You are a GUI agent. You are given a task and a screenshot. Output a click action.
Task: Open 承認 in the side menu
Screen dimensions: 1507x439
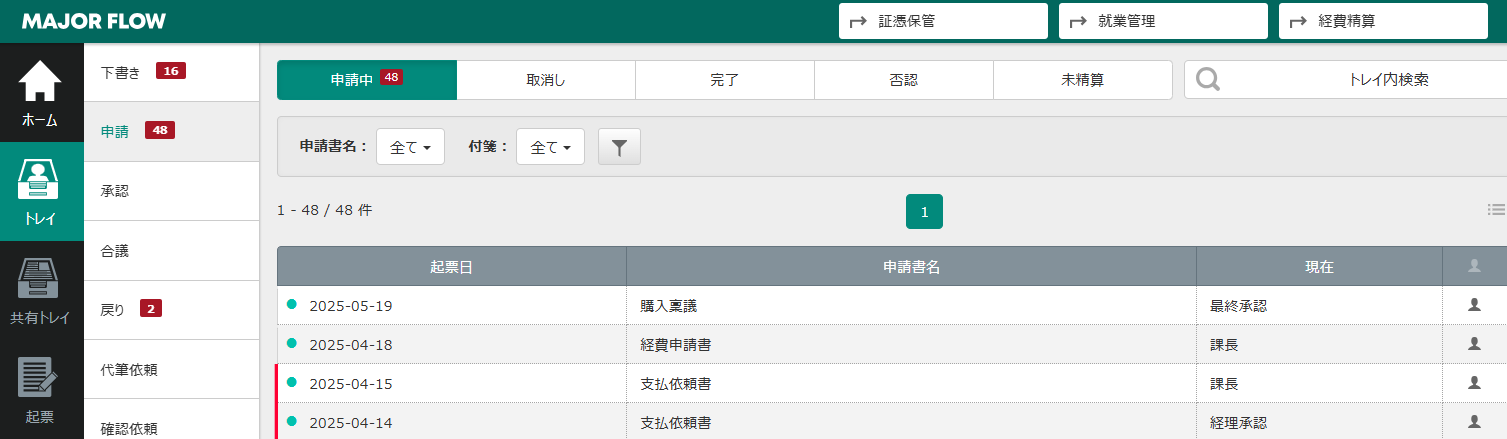172,191
